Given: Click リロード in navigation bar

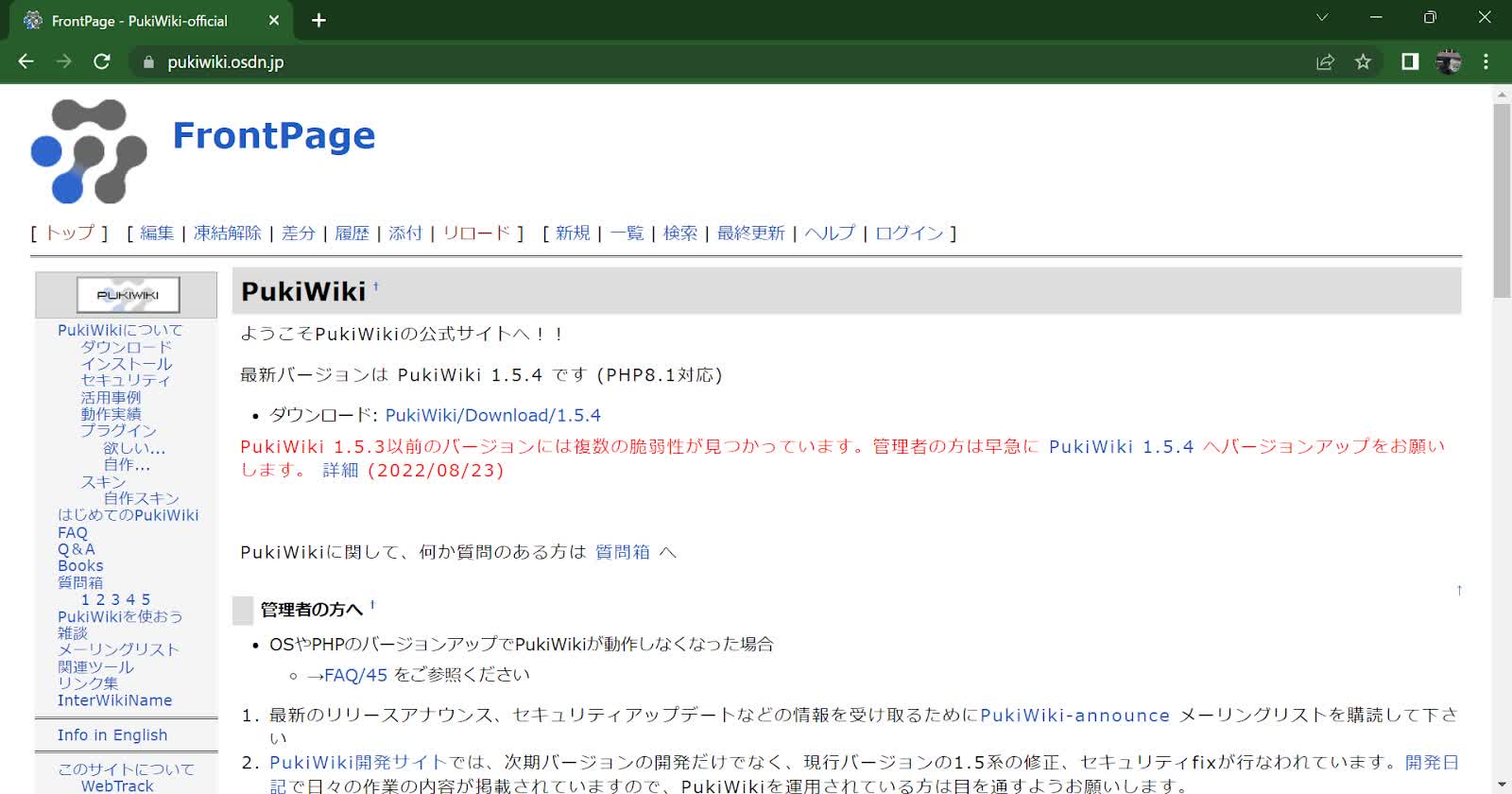Looking at the screenshot, I should click(x=476, y=233).
